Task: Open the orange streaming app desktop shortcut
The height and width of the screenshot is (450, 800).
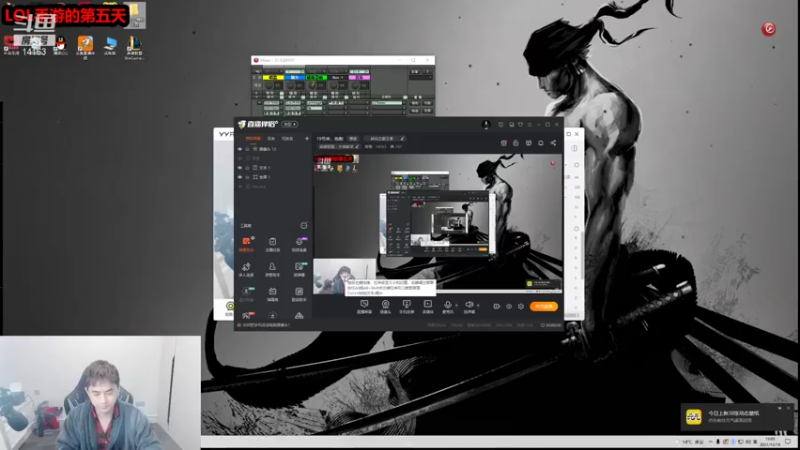Action: tap(85, 46)
